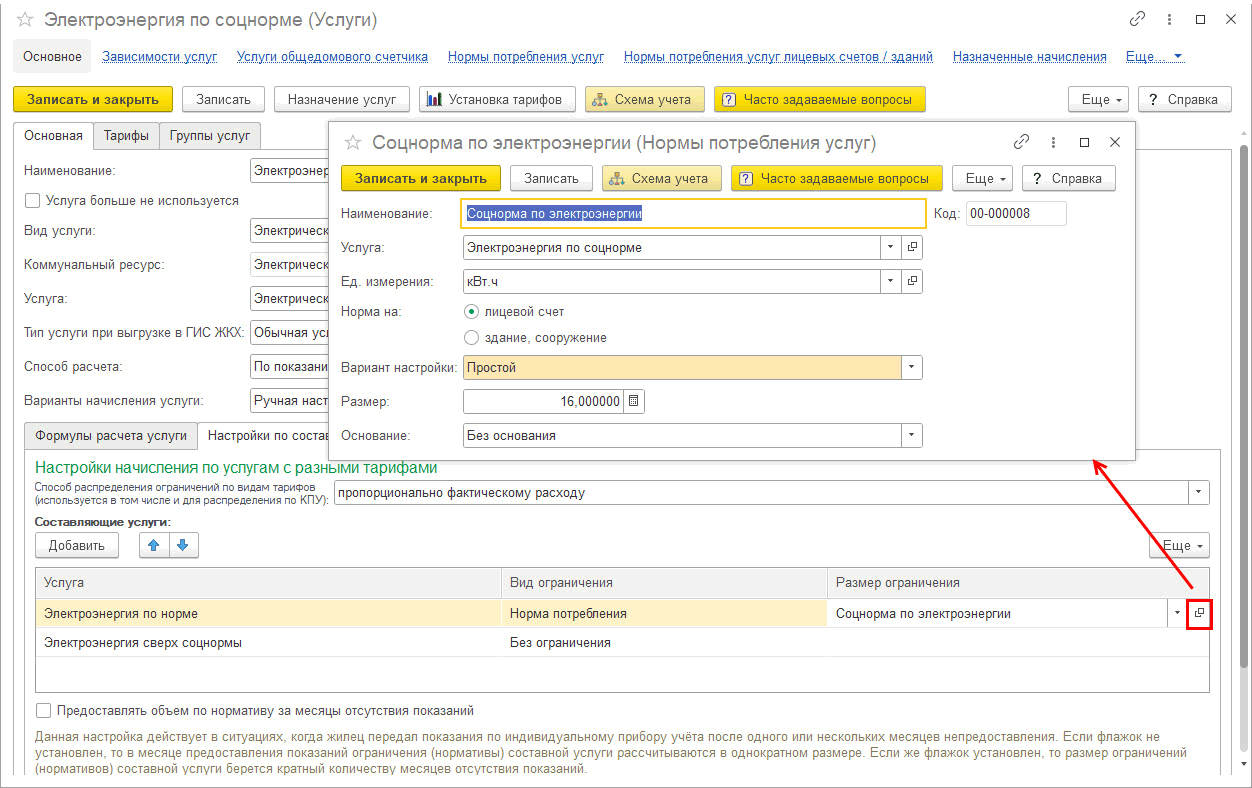Open Назначенные начисления link
1252x788 pixels.
point(1029,57)
